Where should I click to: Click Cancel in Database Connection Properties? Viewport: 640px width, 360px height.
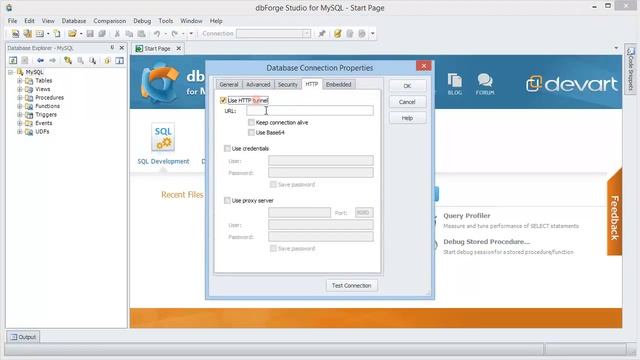[407, 102]
